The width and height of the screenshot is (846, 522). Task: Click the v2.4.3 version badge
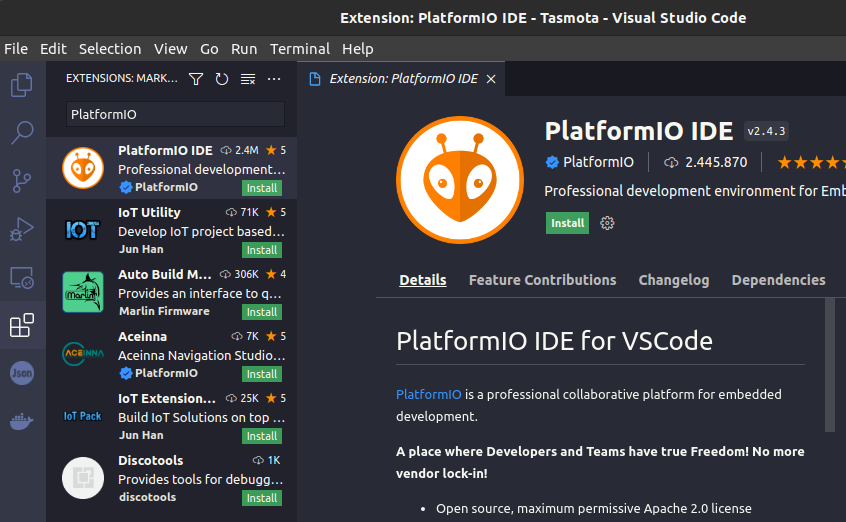point(766,131)
